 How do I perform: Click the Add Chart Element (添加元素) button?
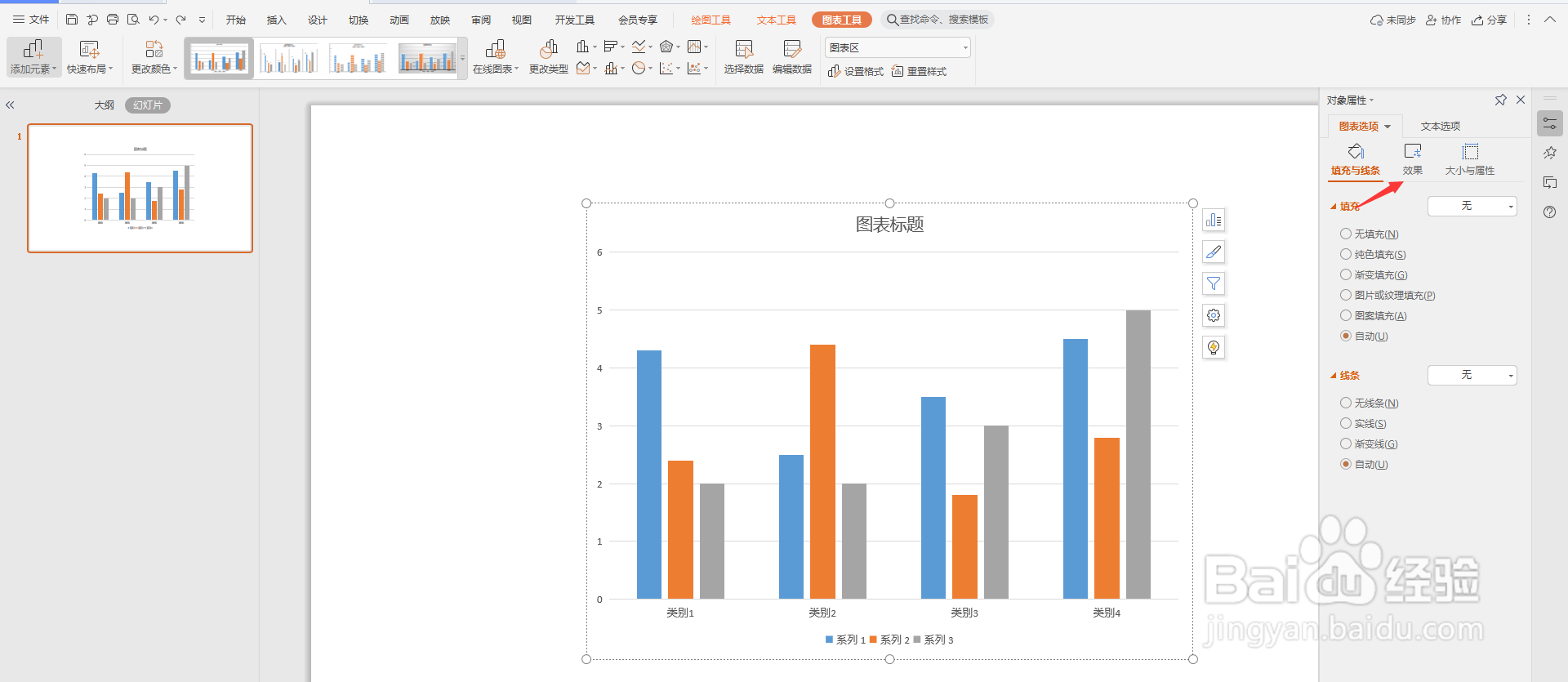pyautogui.click(x=33, y=57)
